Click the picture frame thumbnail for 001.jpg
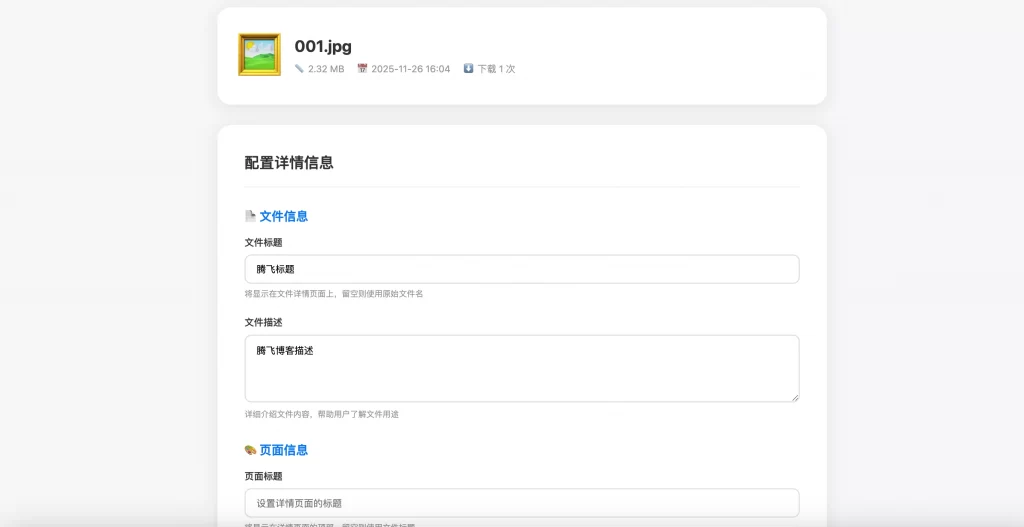The width and height of the screenshot is (1024, 527). point(259,55)
